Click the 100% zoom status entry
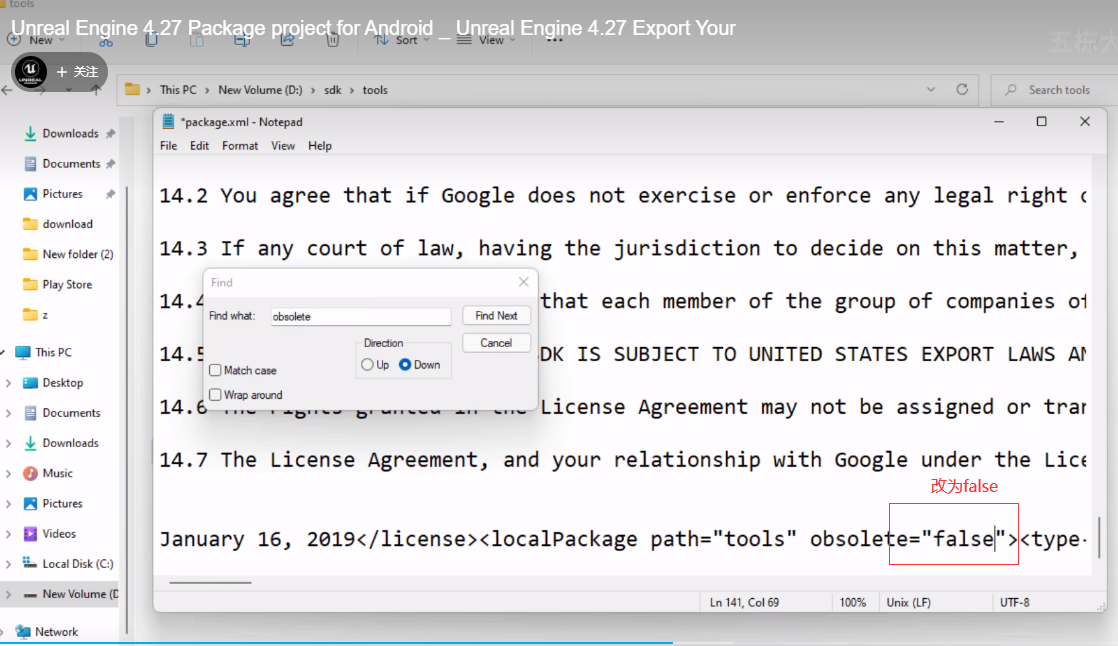 point(852,603)
